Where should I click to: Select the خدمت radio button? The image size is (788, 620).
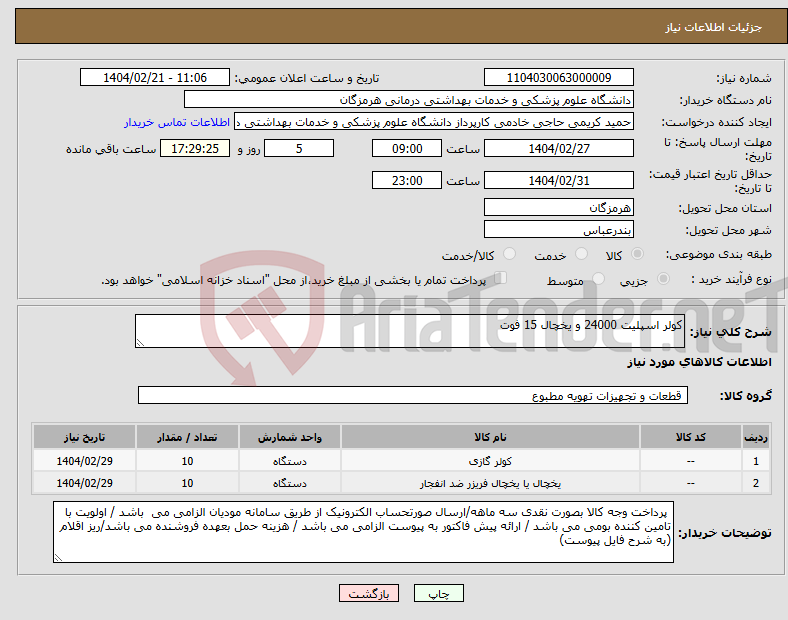click(581, 254)
